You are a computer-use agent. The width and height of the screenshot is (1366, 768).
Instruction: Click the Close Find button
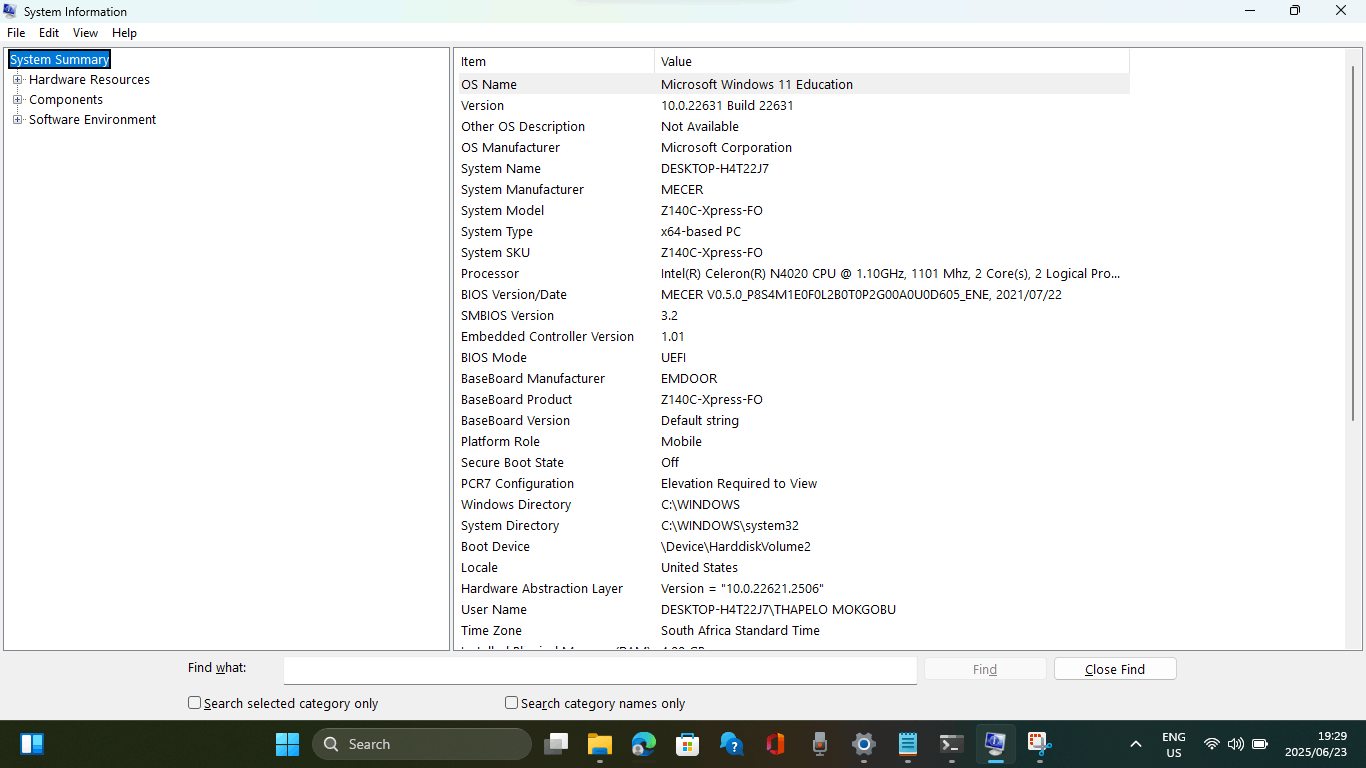tap(1114, 669)
